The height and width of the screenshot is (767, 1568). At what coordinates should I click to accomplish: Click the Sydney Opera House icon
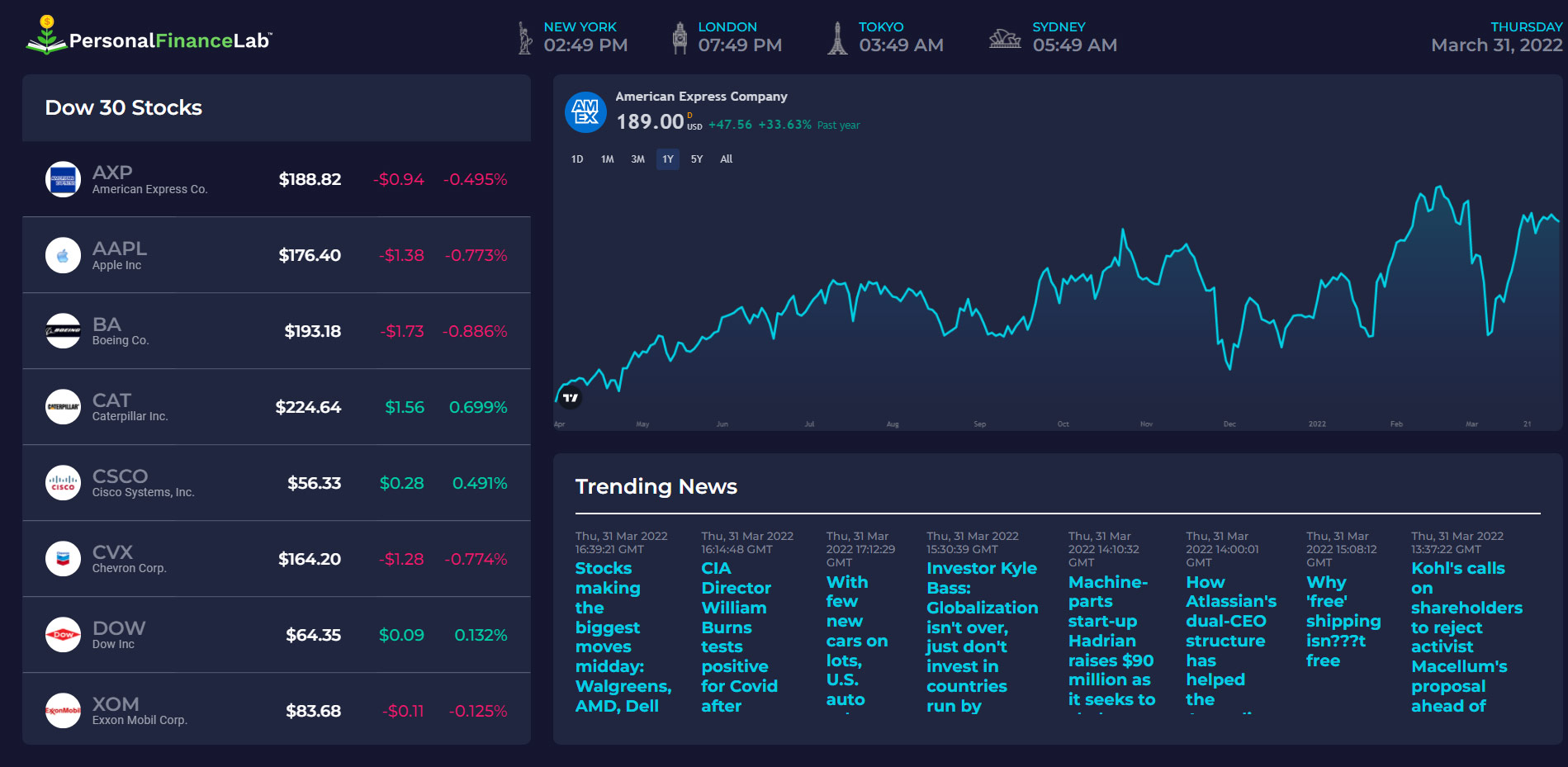click(1005, 38)
